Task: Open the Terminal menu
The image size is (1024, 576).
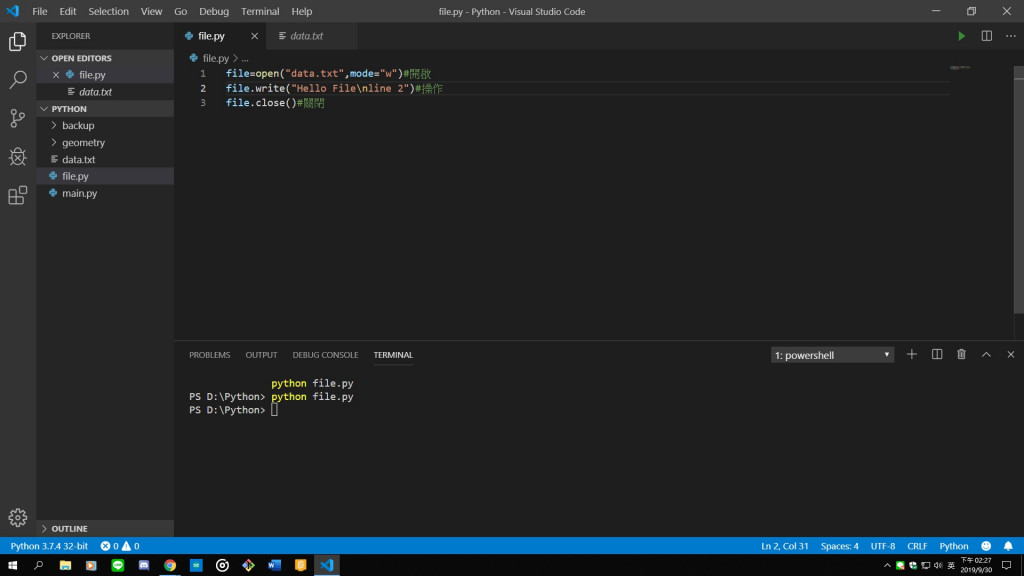Action: (260, 11)
